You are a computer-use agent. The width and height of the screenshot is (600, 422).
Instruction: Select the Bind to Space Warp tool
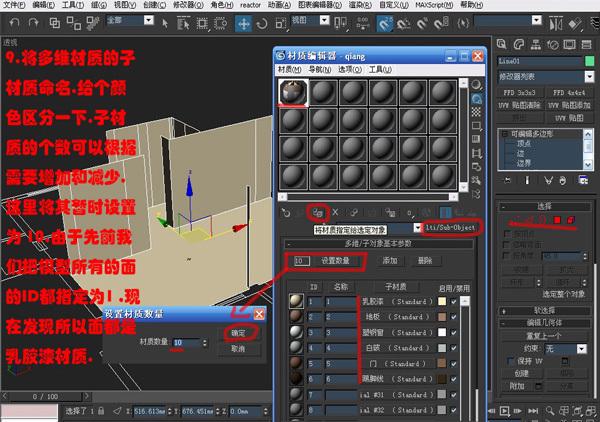tap(93, 23)
